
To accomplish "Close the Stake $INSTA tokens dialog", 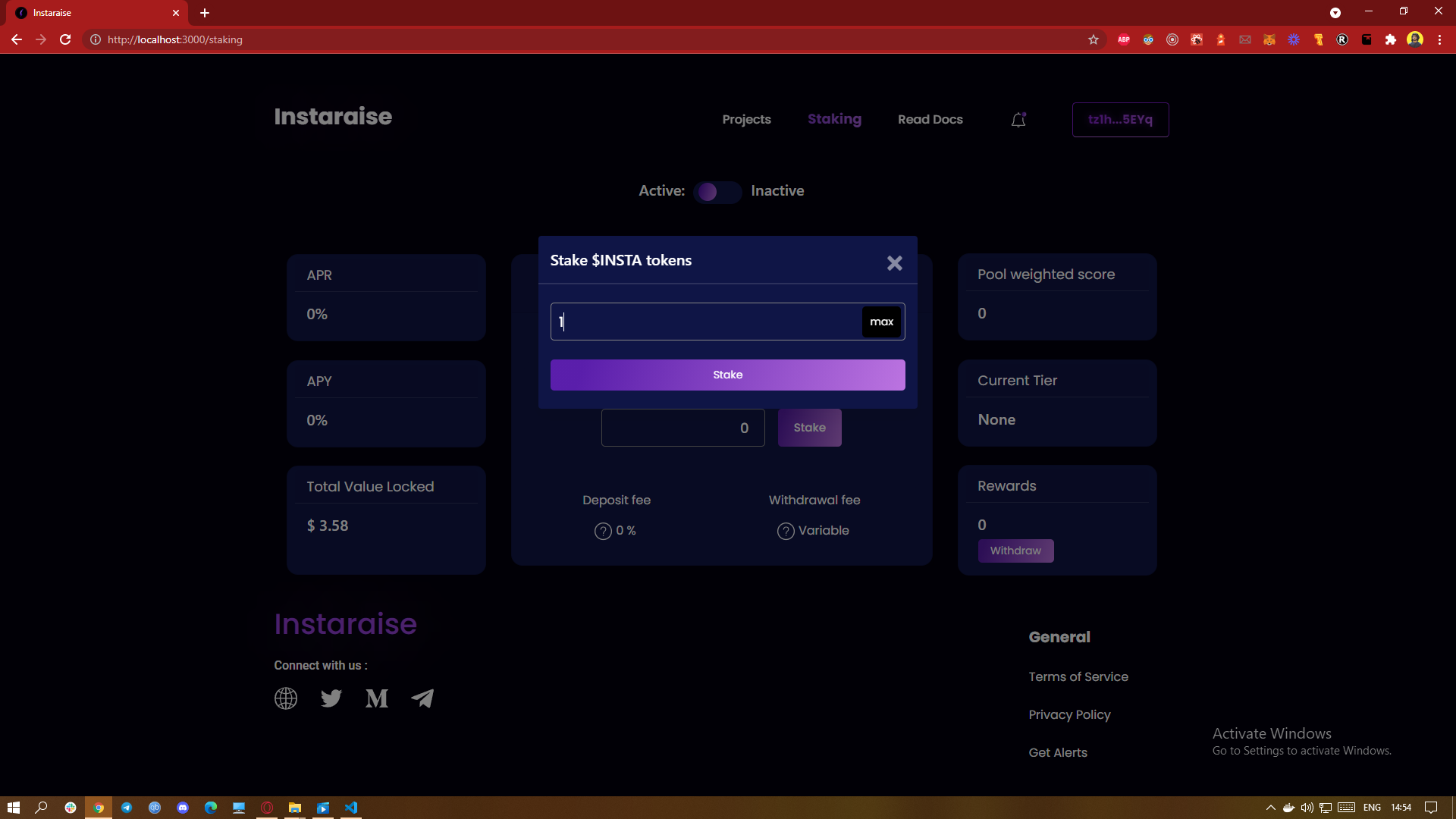I will coord(894,263).
